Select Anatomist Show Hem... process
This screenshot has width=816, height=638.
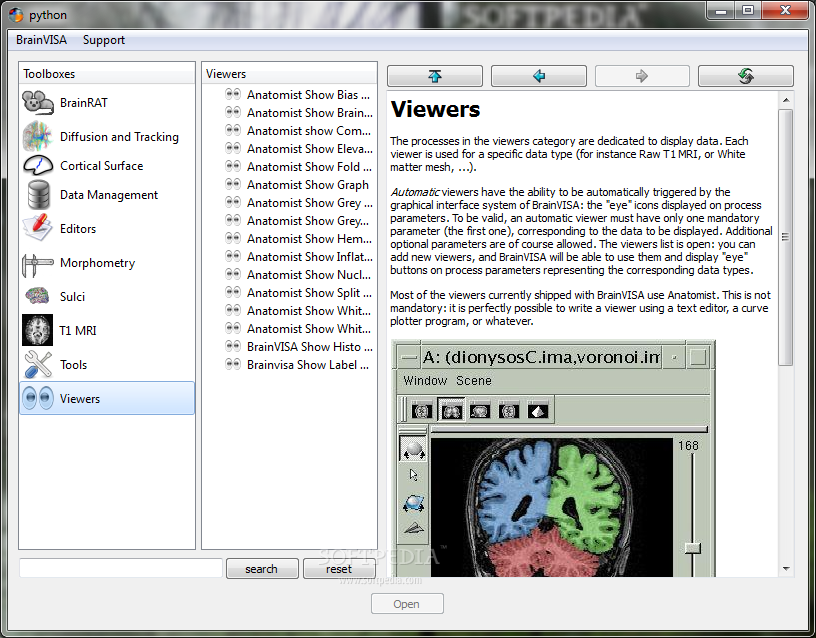pyautogui.click(x=309, y=238)
